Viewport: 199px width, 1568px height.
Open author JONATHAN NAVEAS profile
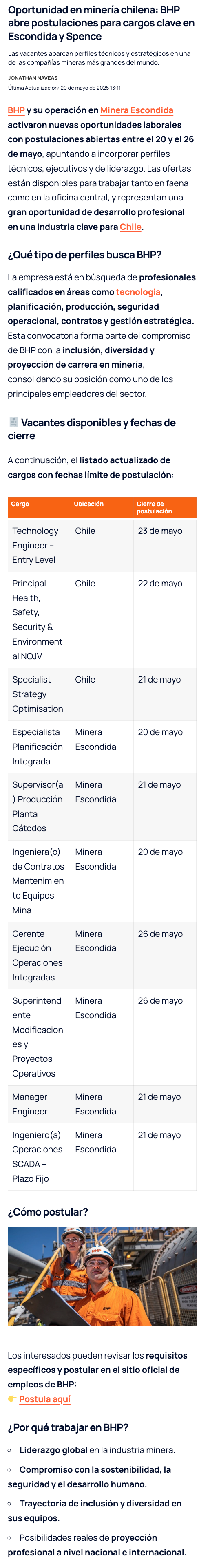tap(33, 78)
